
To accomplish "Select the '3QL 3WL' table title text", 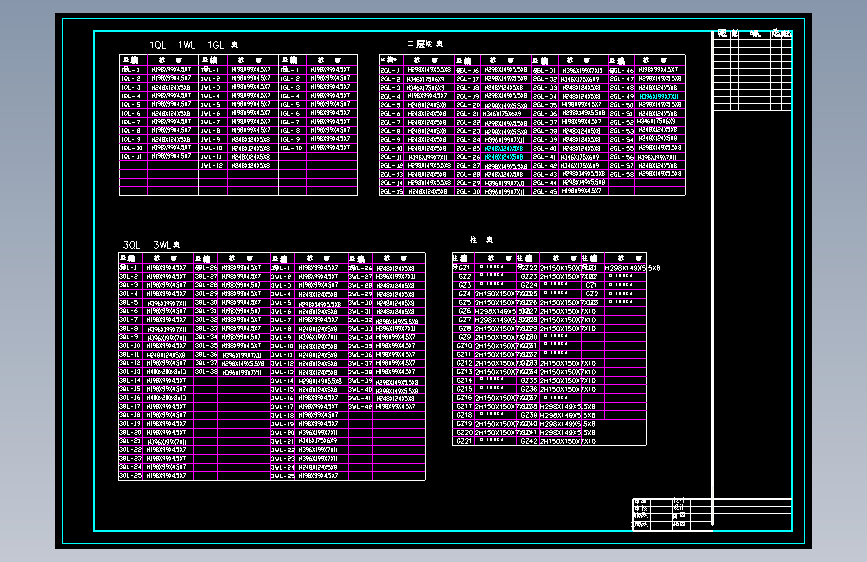I will point(151,244).
